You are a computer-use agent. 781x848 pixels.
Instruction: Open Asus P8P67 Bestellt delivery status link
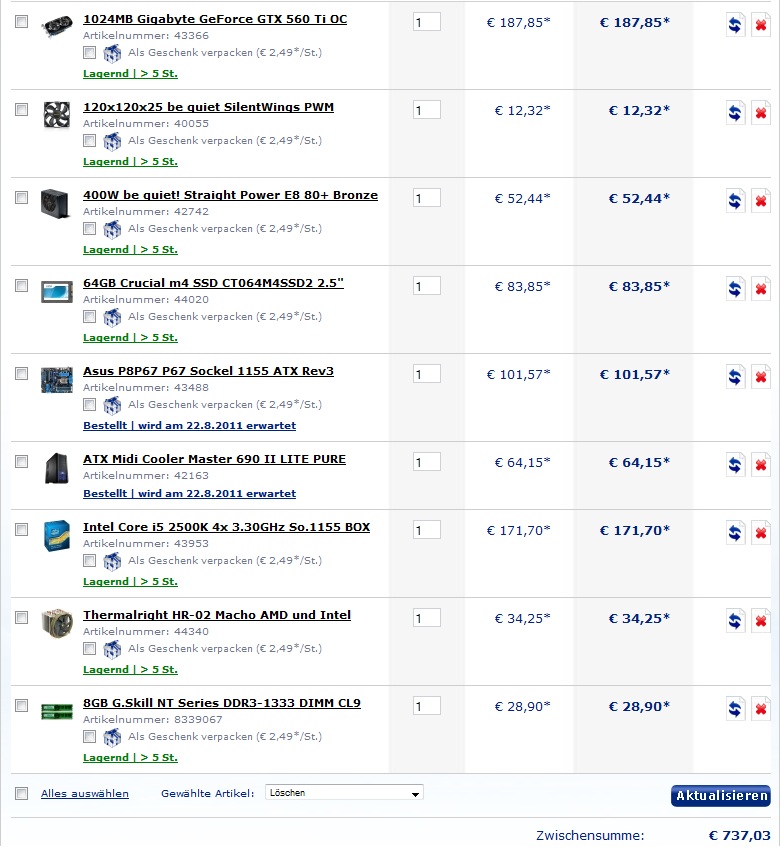coord(189,426)
